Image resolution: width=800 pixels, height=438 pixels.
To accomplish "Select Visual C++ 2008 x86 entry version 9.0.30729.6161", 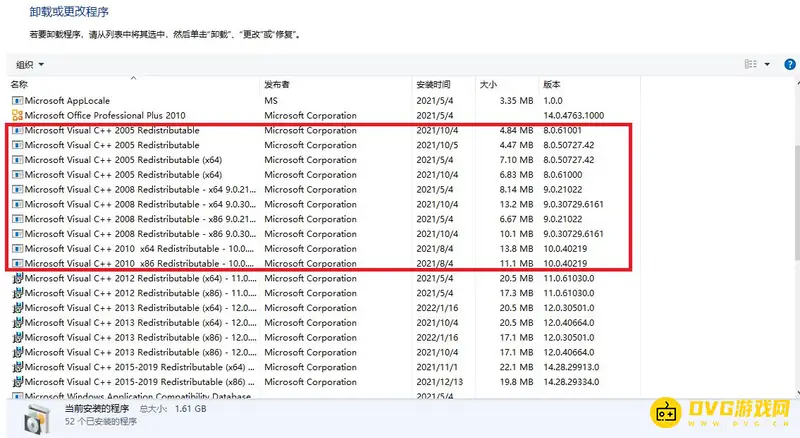I will pyautogui.click(x=112, y=234).
